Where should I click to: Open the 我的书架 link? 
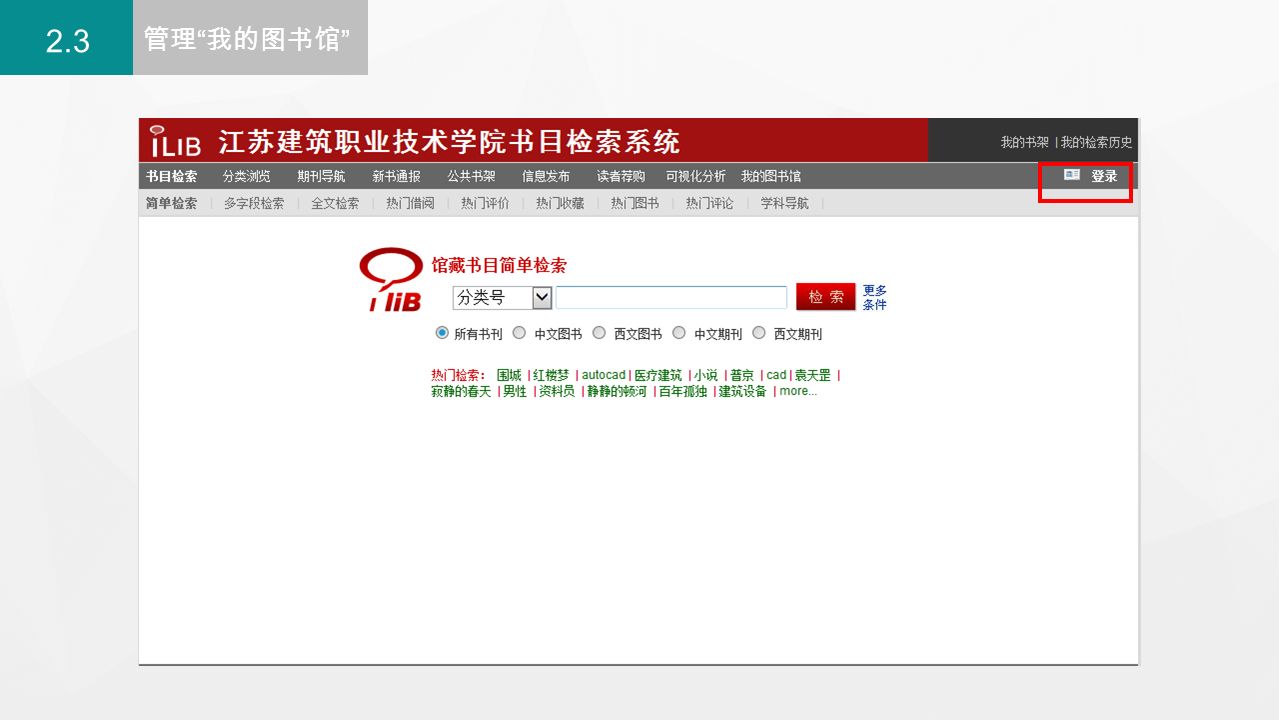[x=1025, y=142]
